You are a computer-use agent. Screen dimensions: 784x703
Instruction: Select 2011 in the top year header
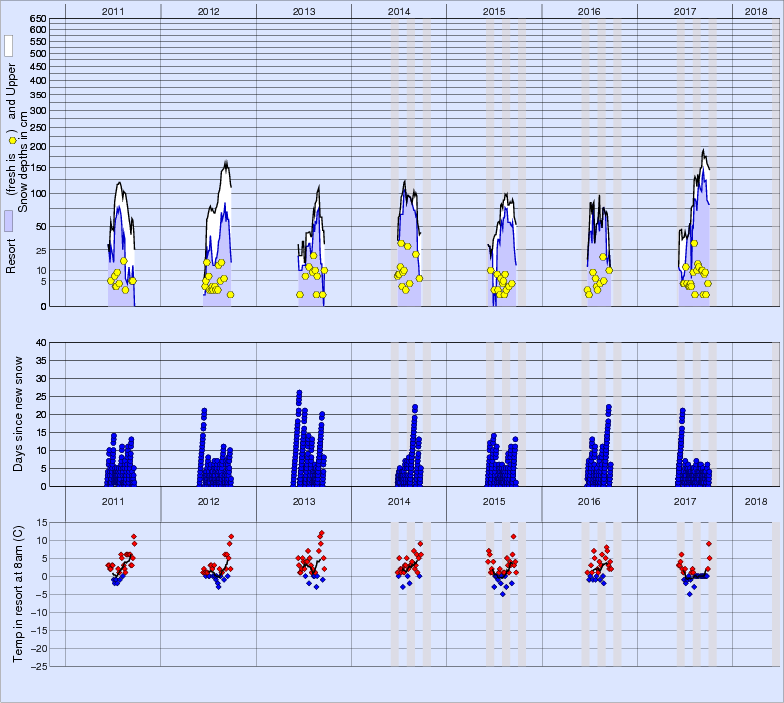pyautogui.click(x=113, y=10)
